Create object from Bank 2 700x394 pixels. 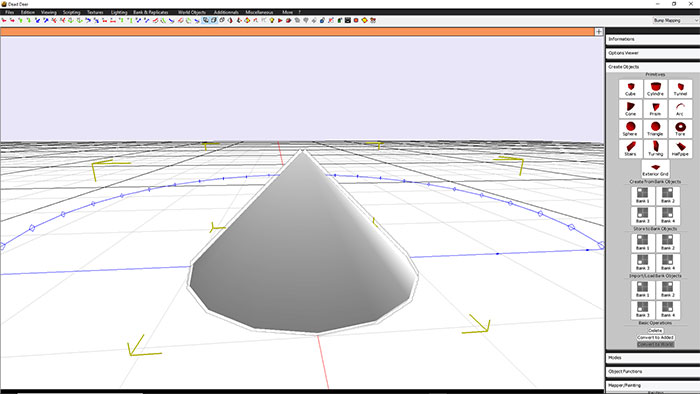pos(667,195)
